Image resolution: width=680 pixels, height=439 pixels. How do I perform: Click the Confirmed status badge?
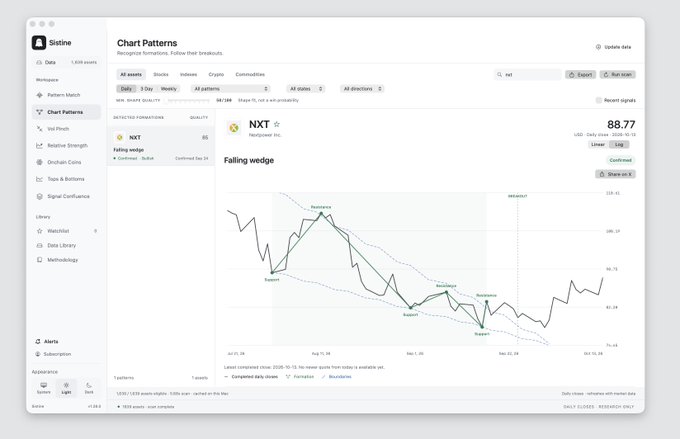coord(621,160)
